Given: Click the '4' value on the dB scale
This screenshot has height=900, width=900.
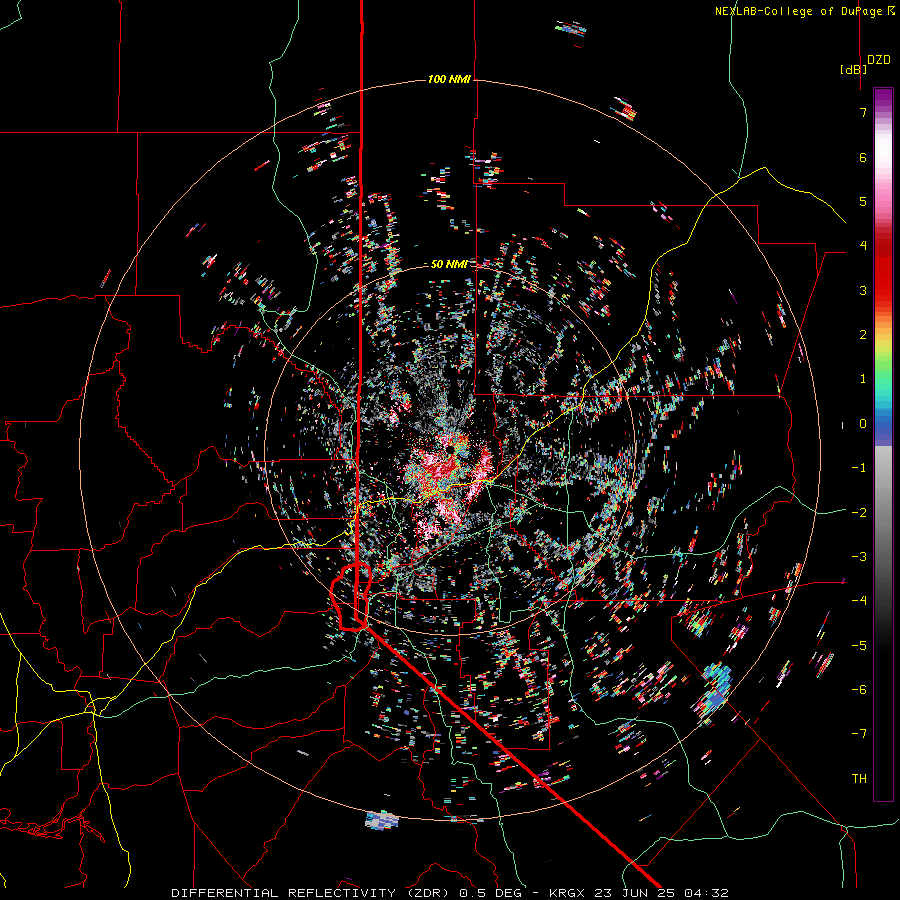Looking at the screenshot, I should [x=863, y=246].
